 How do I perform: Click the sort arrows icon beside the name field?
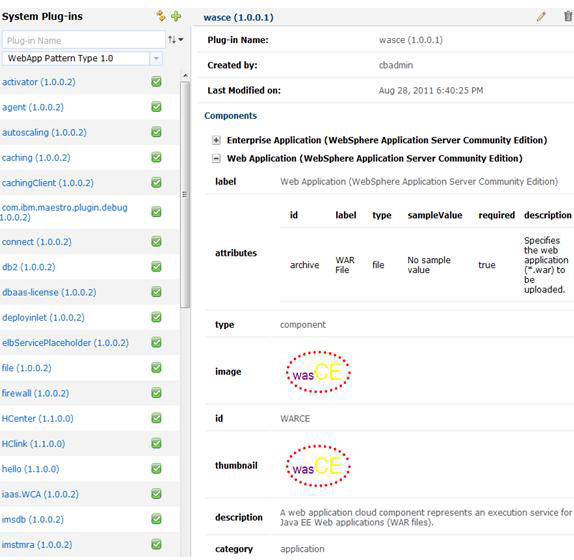click(175, 40)
